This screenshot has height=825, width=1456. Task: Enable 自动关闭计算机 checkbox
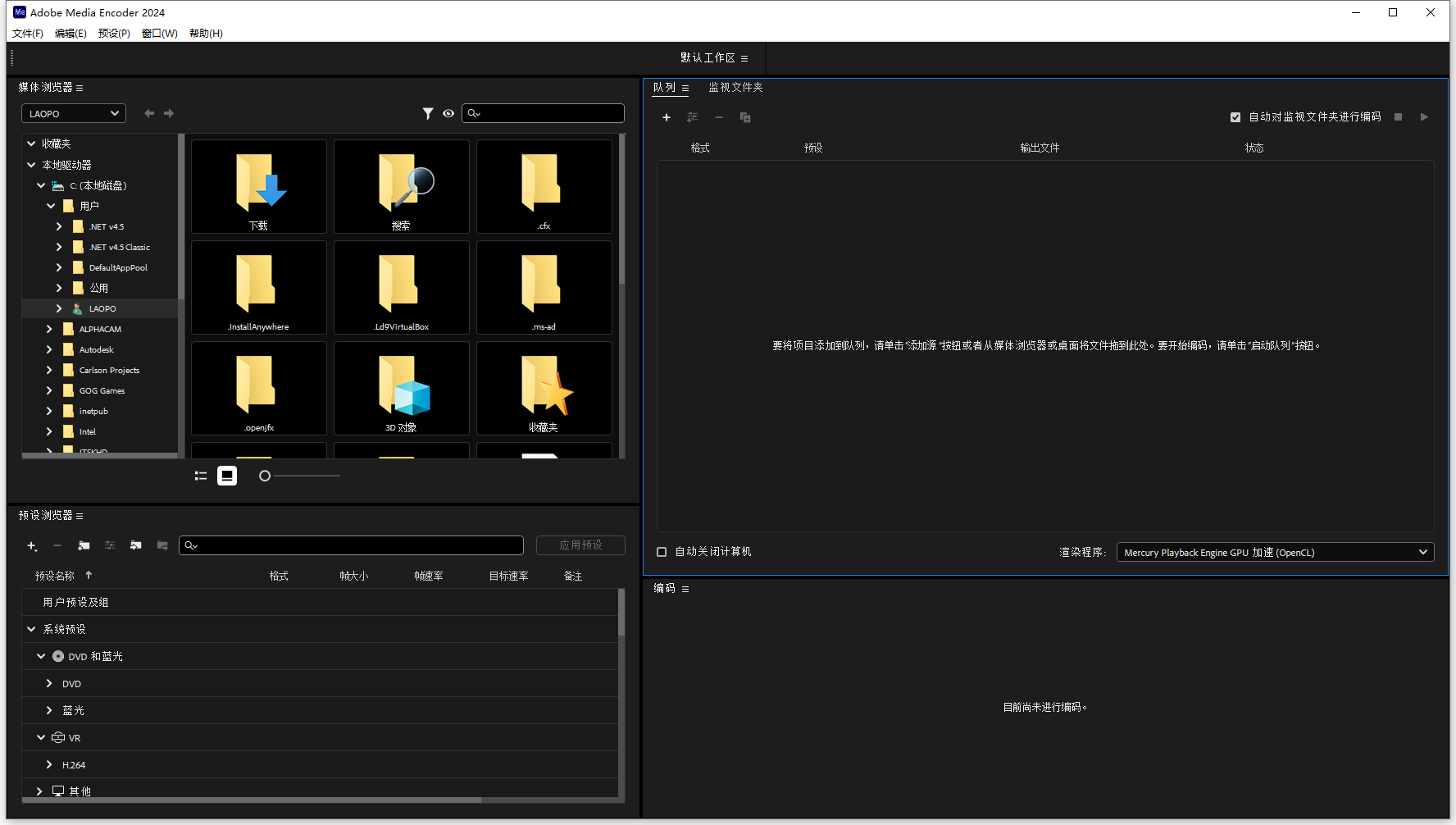pos(662,551)
